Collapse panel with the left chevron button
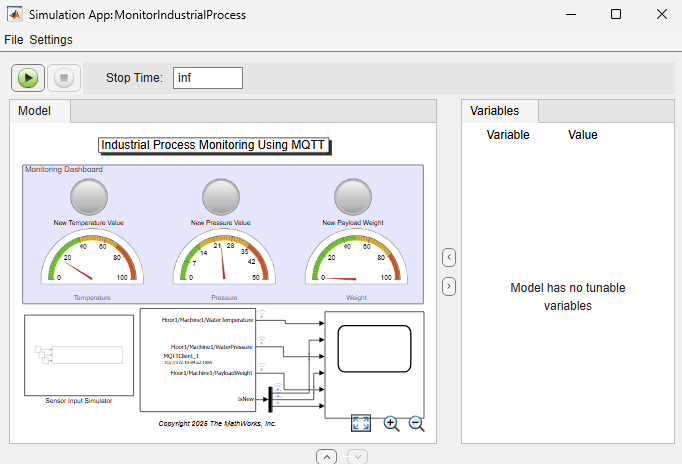Screen dimensions: 682x464 pyautogui.click(x=449, y=257)
